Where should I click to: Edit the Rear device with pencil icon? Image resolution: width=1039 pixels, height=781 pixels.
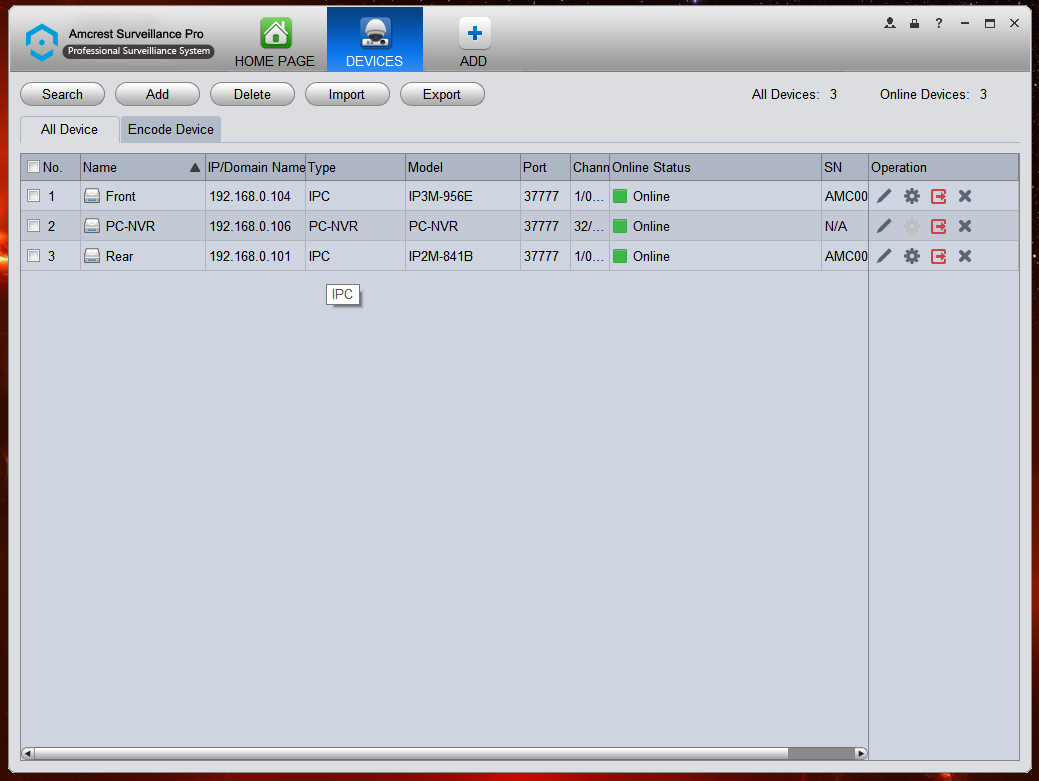pyautogui.click(x=884, y=256)
